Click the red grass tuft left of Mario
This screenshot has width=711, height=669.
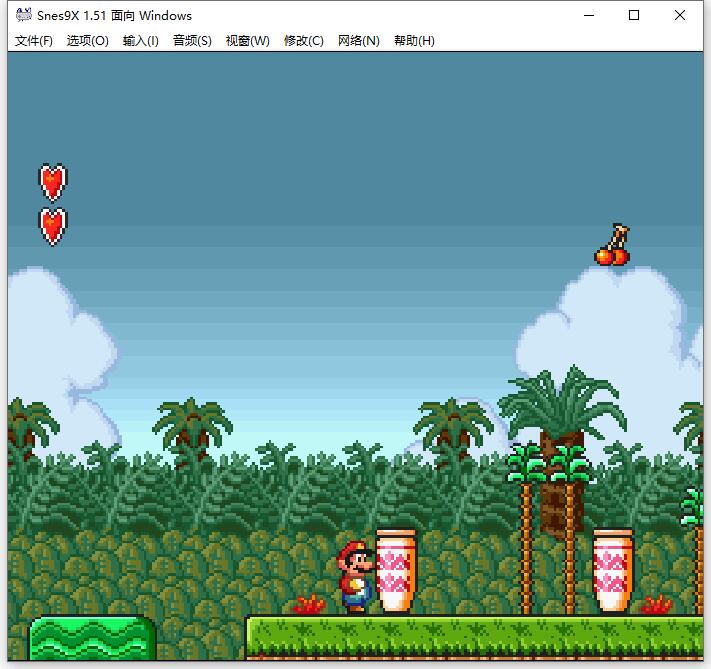[309, 605]
